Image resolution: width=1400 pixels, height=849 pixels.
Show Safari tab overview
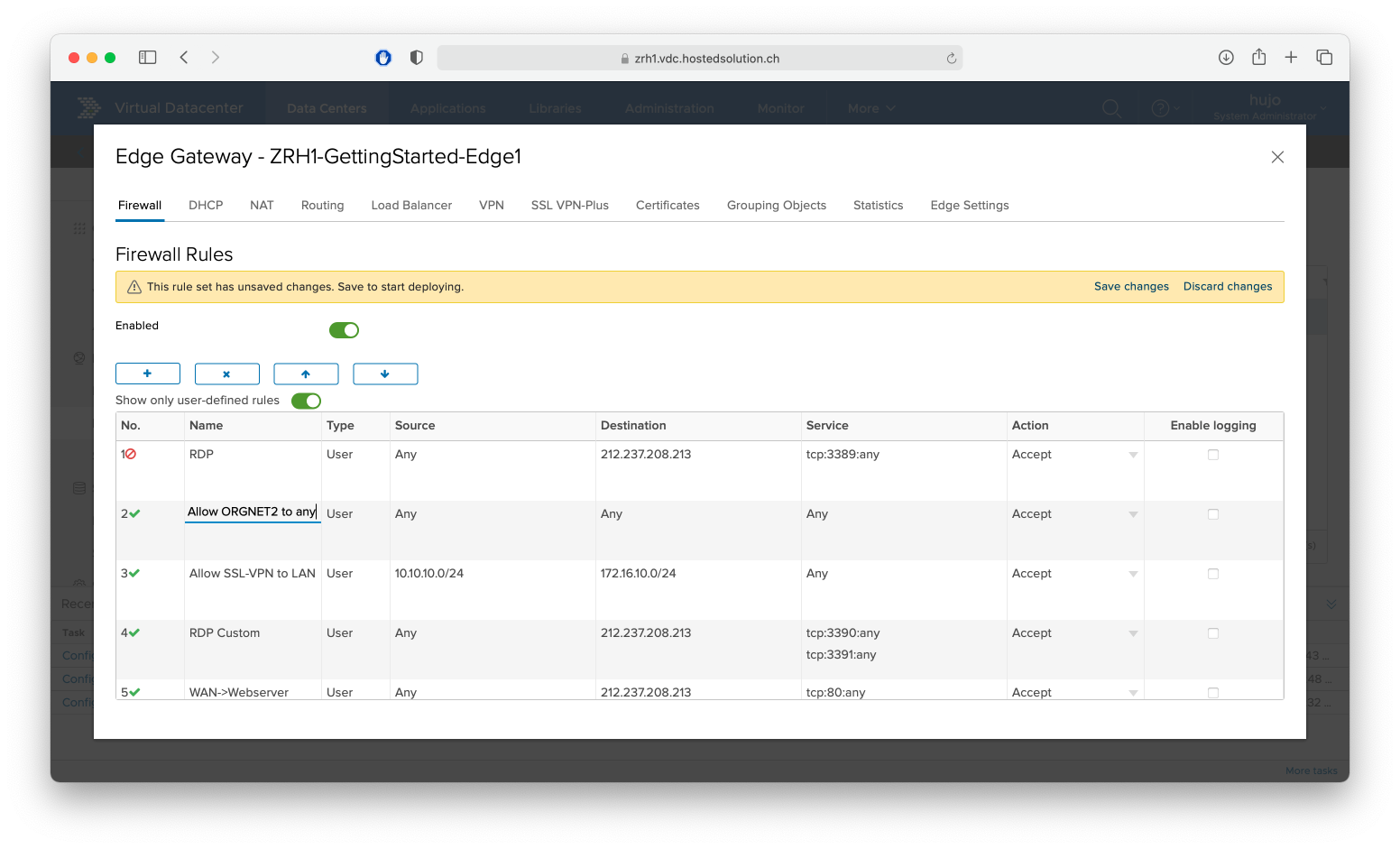(1324, 58)
